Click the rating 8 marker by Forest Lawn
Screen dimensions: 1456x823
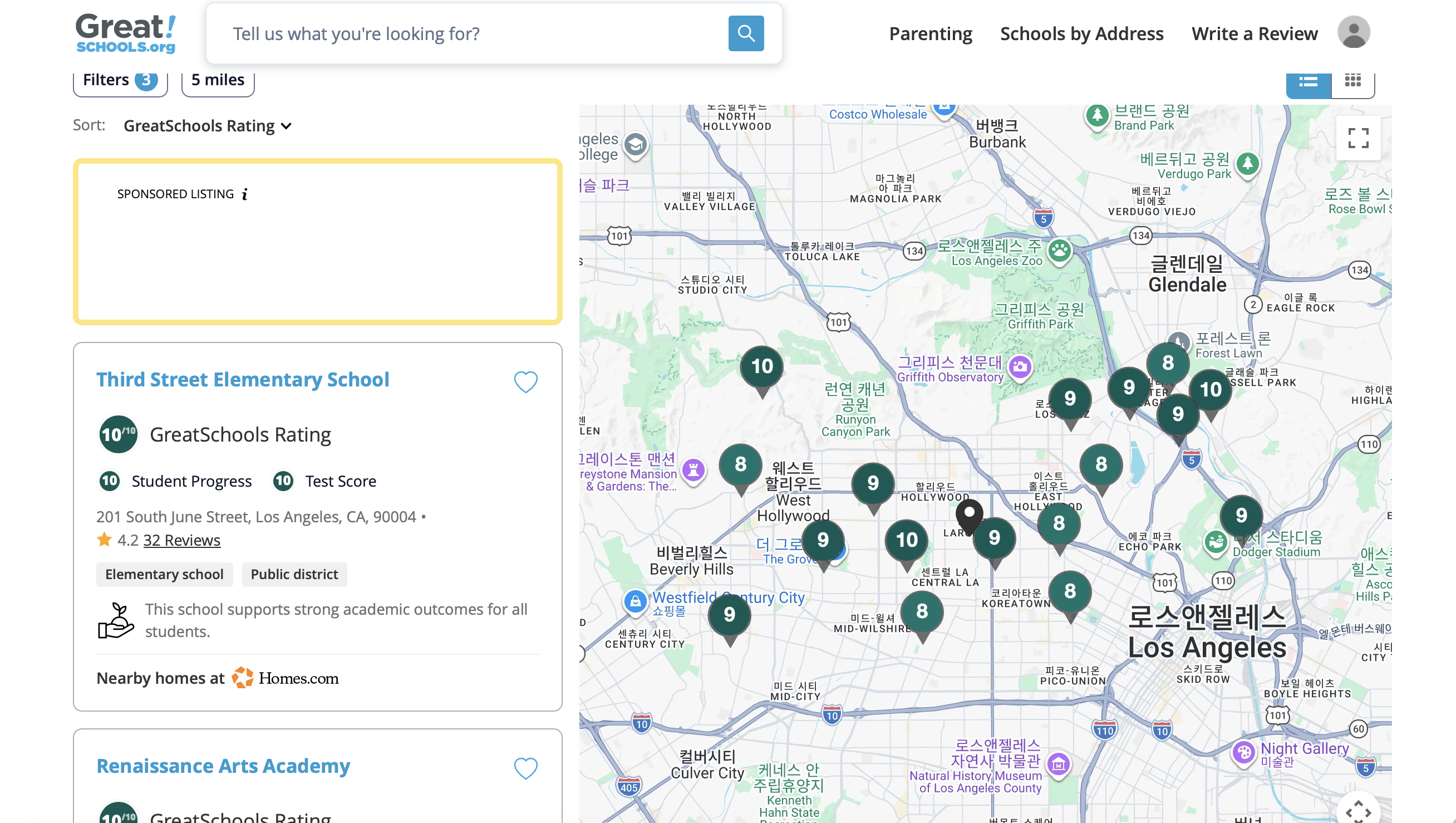point(1168,363)
